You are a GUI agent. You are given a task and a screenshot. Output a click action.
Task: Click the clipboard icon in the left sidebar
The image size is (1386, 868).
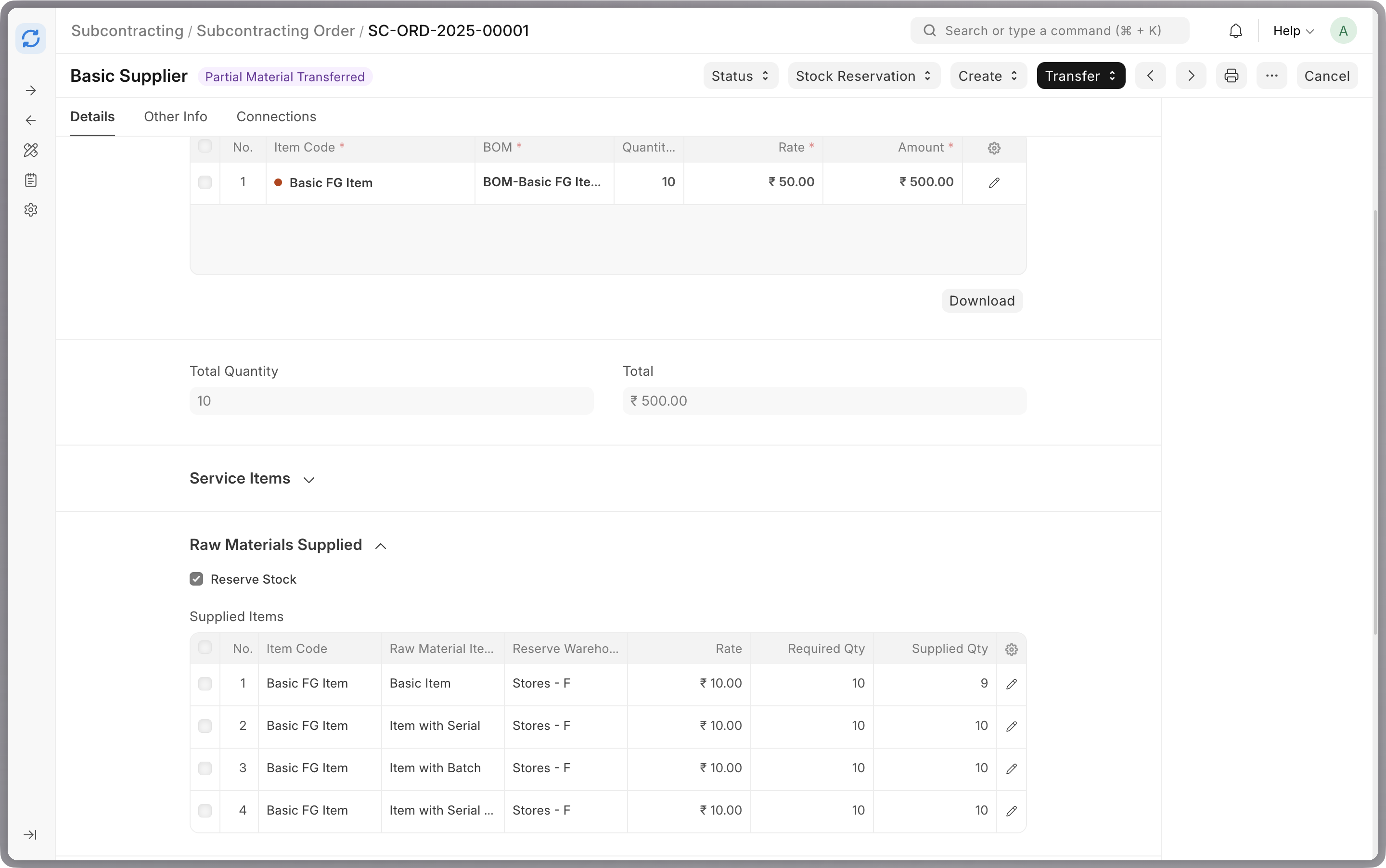31,180
